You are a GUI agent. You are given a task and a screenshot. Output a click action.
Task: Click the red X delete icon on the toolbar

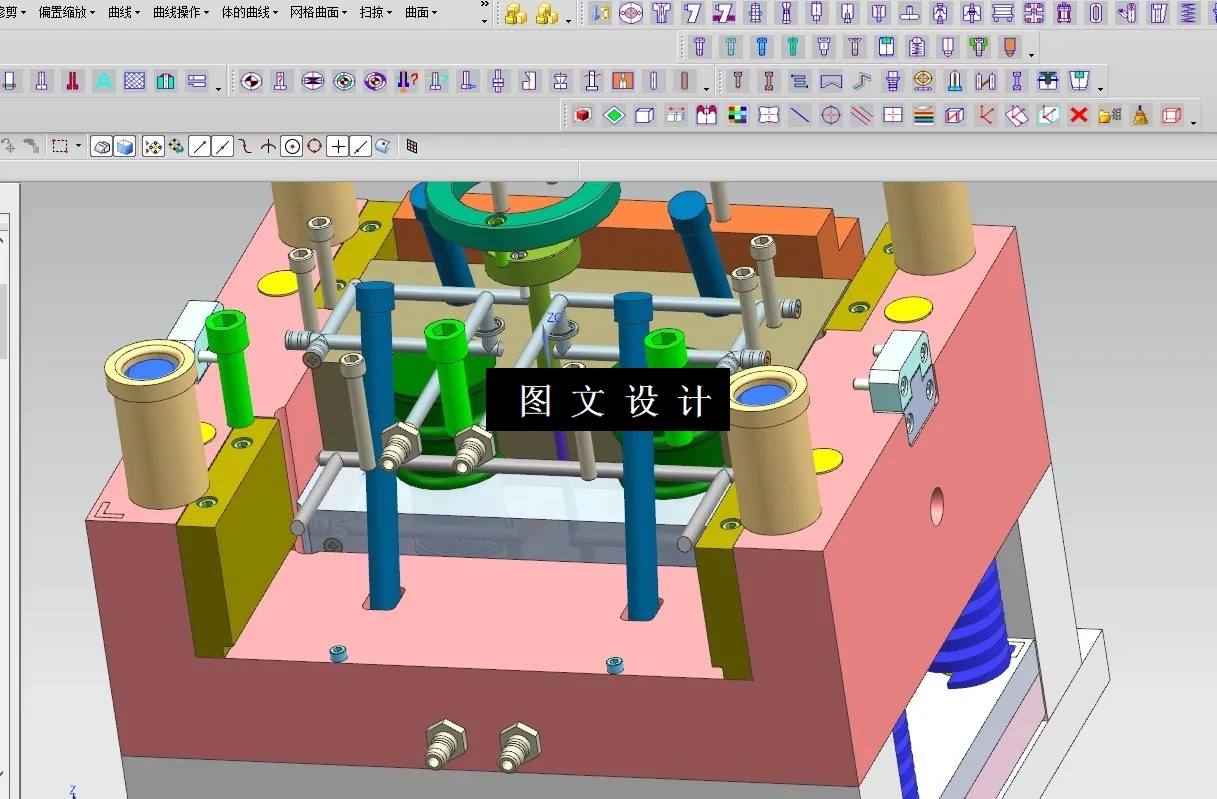1078,115
